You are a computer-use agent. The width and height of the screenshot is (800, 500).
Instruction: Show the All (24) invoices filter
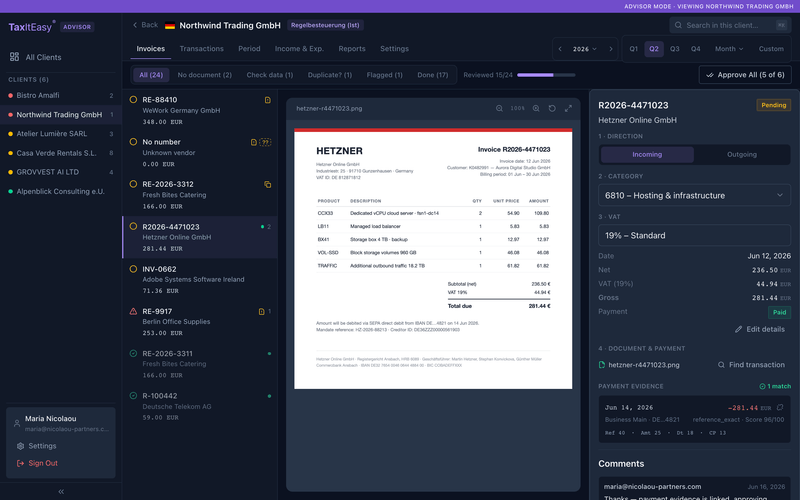click(x=151, y=75)
